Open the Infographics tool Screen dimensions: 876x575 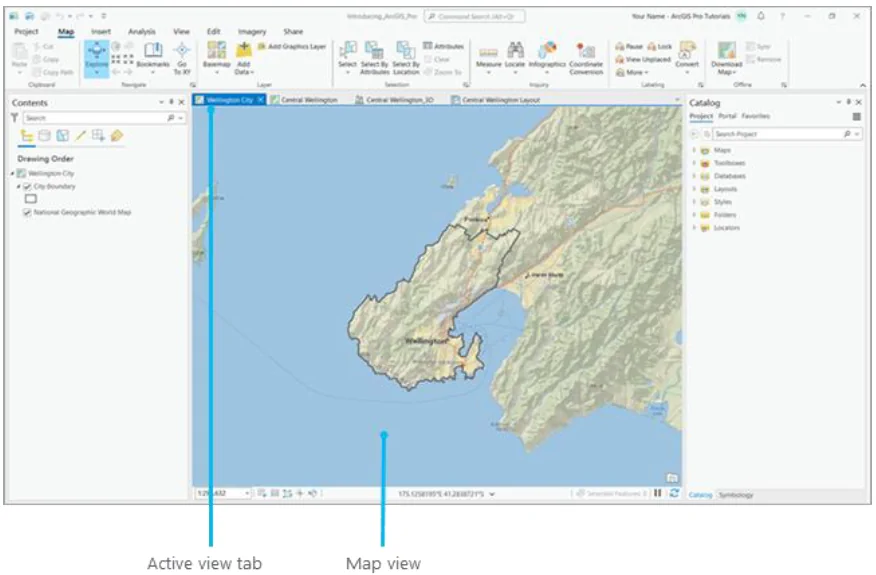[x=547, y=56]
